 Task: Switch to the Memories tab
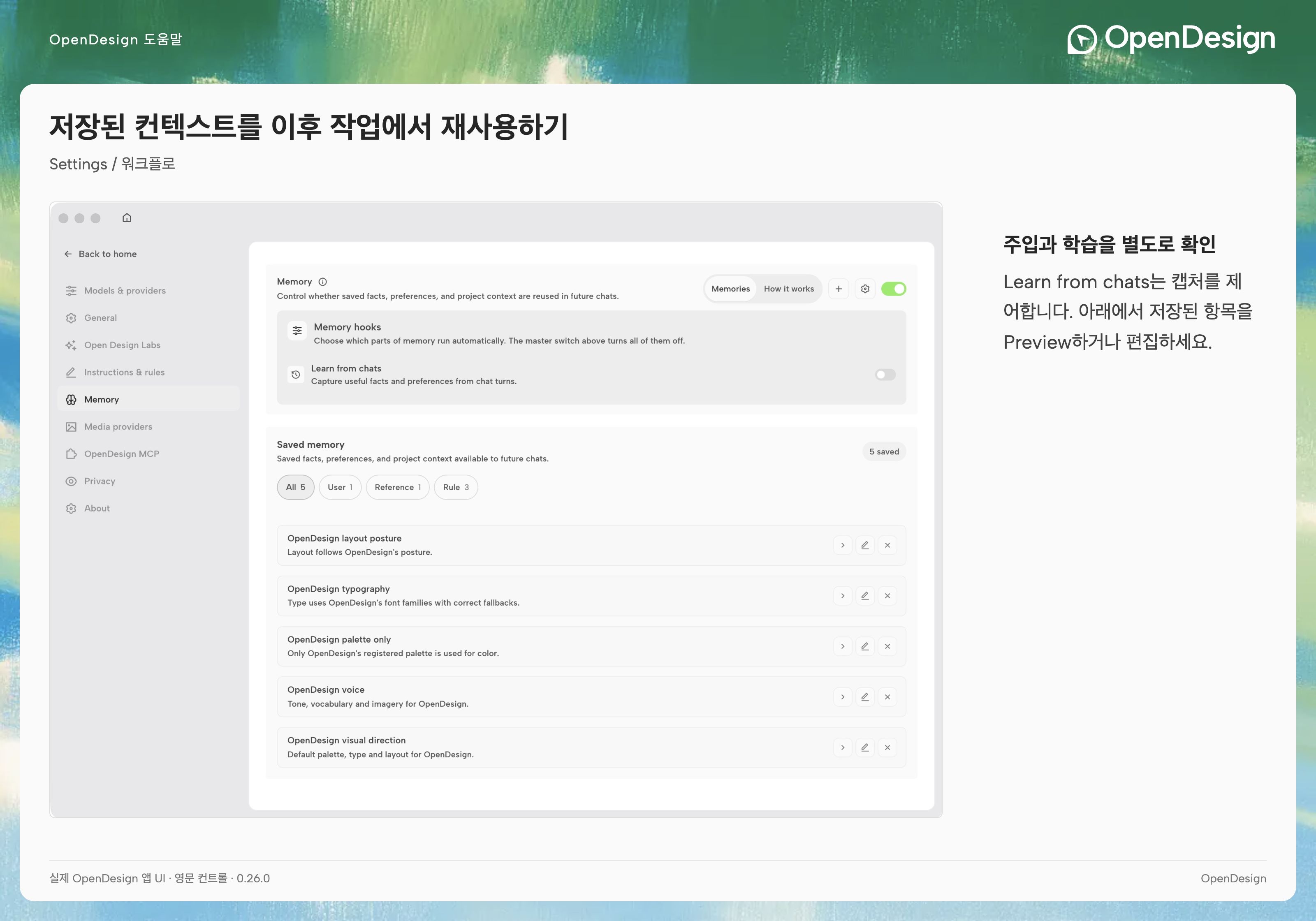(x=730, y=289)
